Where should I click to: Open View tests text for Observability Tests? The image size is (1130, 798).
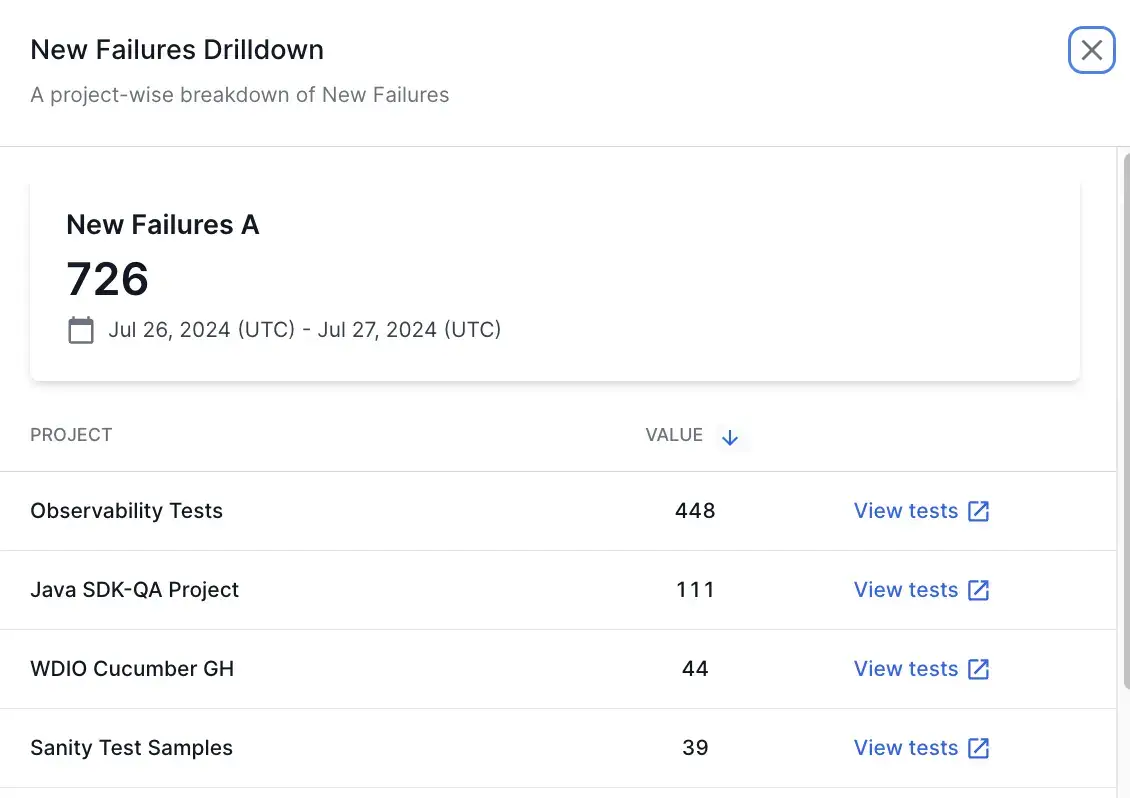point(905,511)
